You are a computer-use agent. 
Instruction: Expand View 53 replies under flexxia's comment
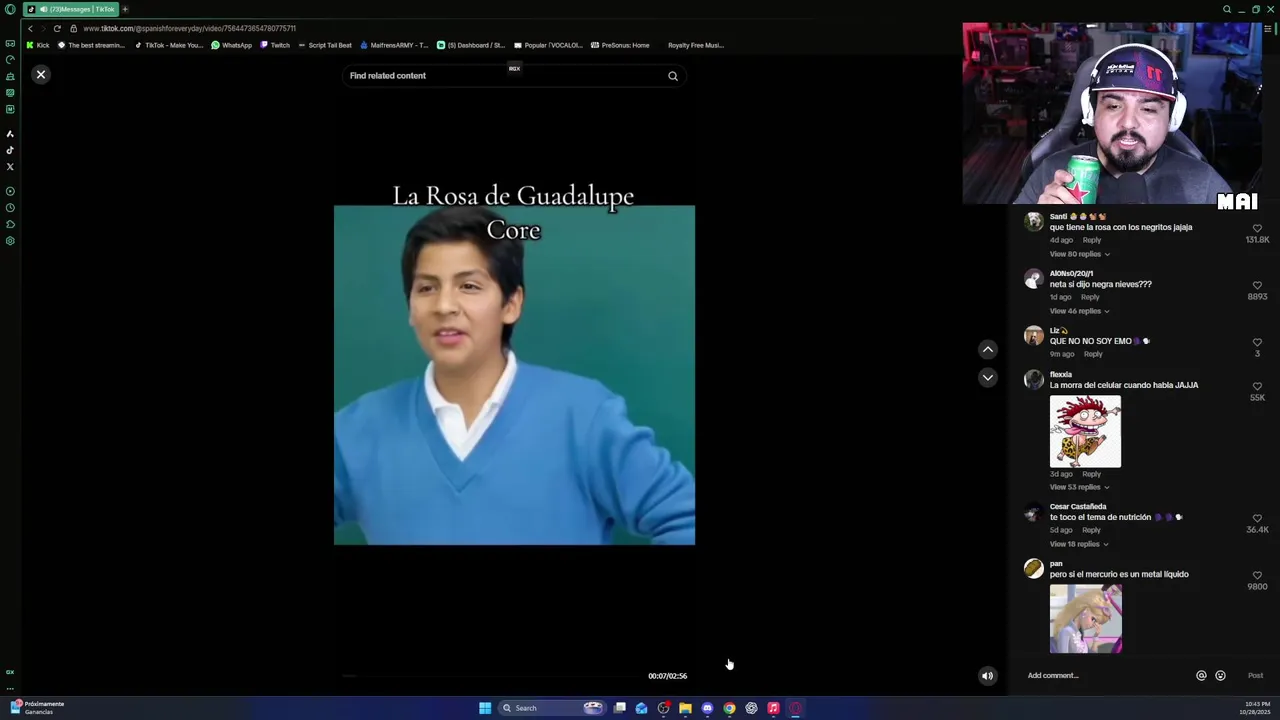pos(1079,487)
